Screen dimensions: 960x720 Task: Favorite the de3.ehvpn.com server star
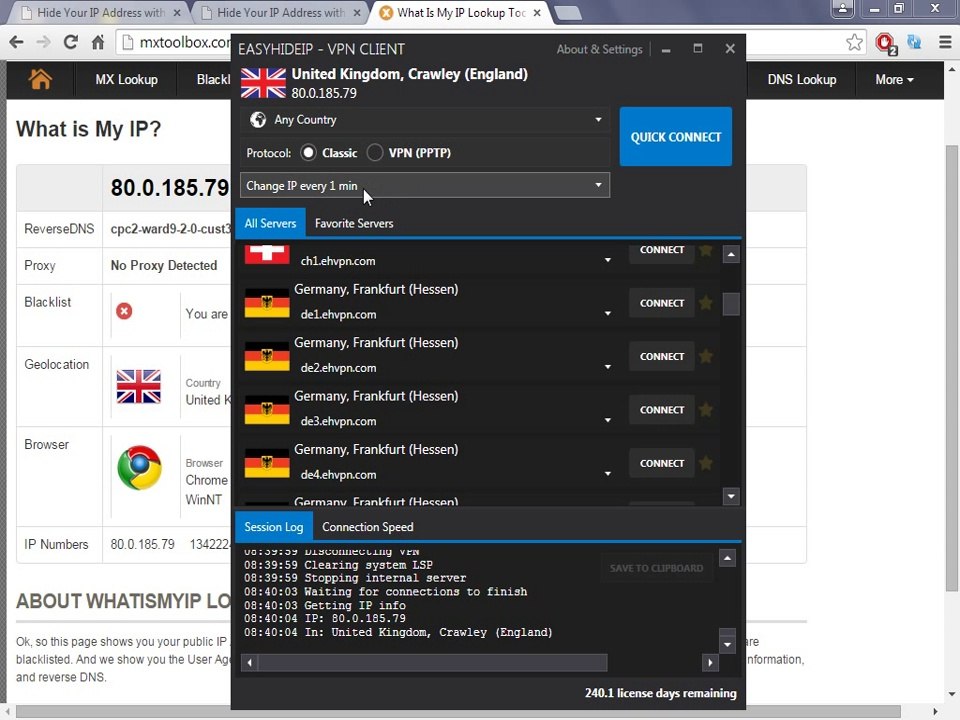pos(706,409)
